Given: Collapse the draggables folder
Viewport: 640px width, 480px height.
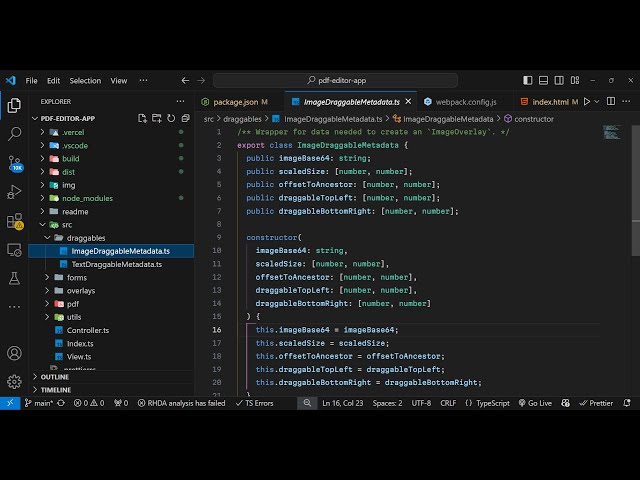Looking at the screenshot, I should [x=84, y=238].
